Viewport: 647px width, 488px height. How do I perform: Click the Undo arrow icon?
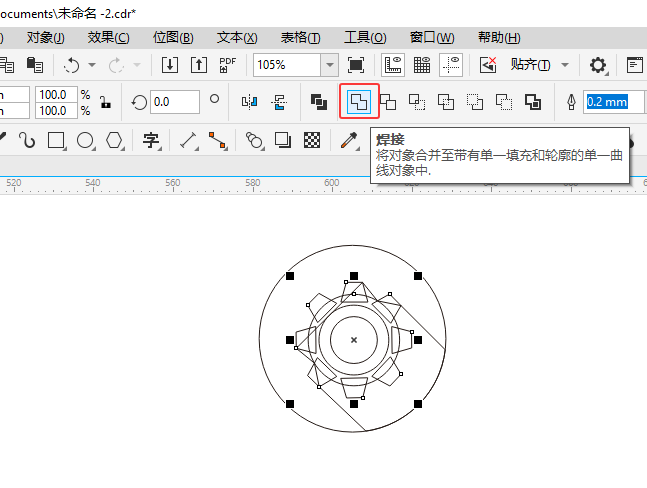coord(71,65)
